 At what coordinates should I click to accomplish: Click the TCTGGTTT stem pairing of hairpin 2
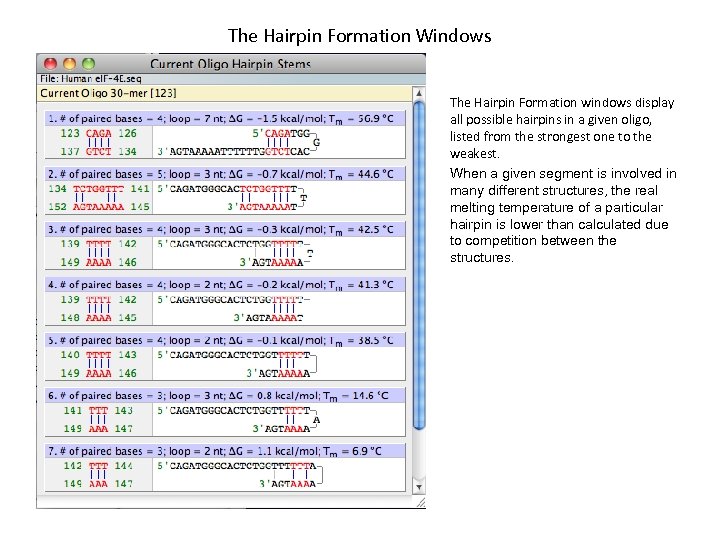coord(99,197)
